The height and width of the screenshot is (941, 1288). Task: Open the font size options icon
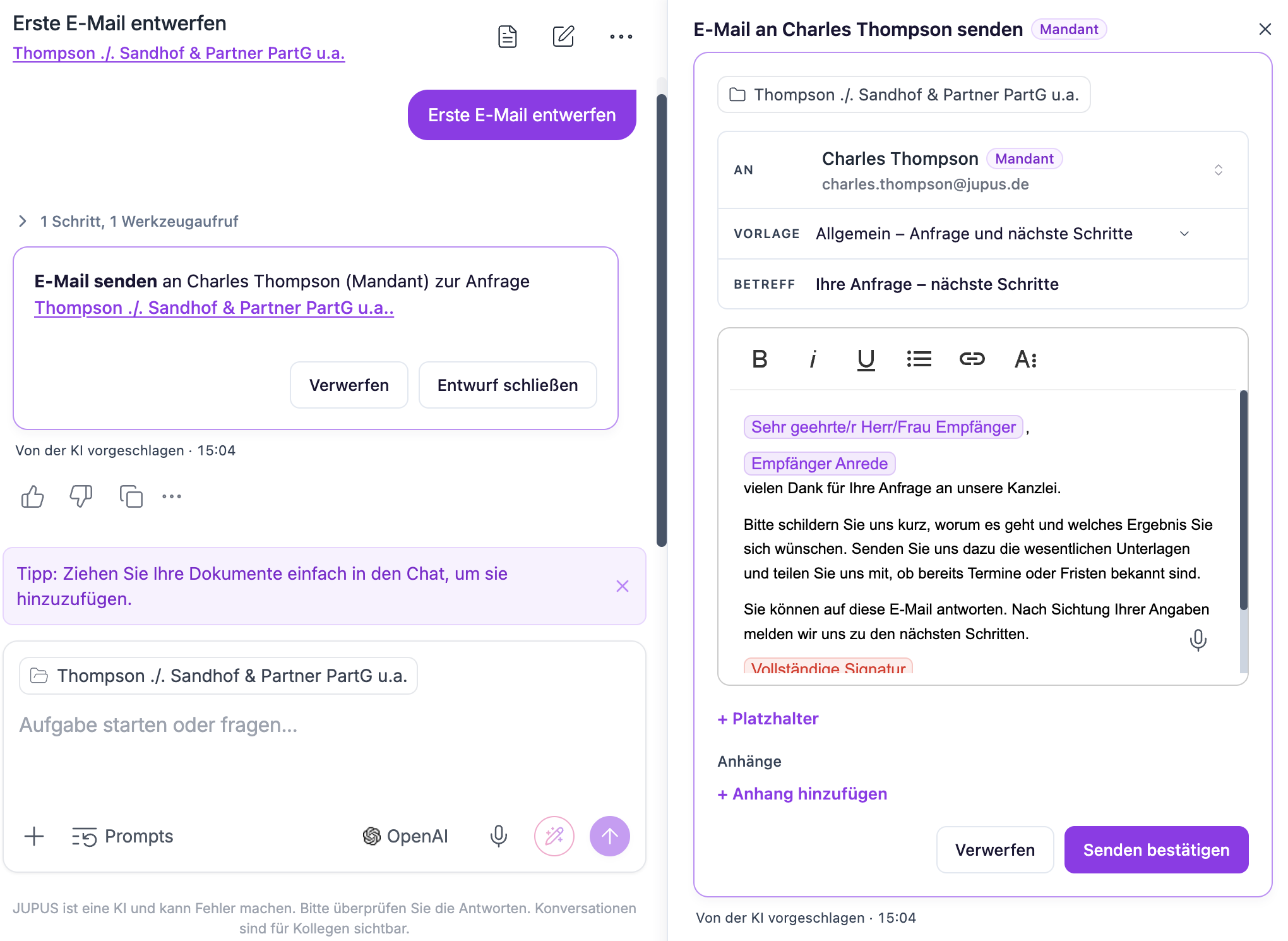[x=1025, y=359]
